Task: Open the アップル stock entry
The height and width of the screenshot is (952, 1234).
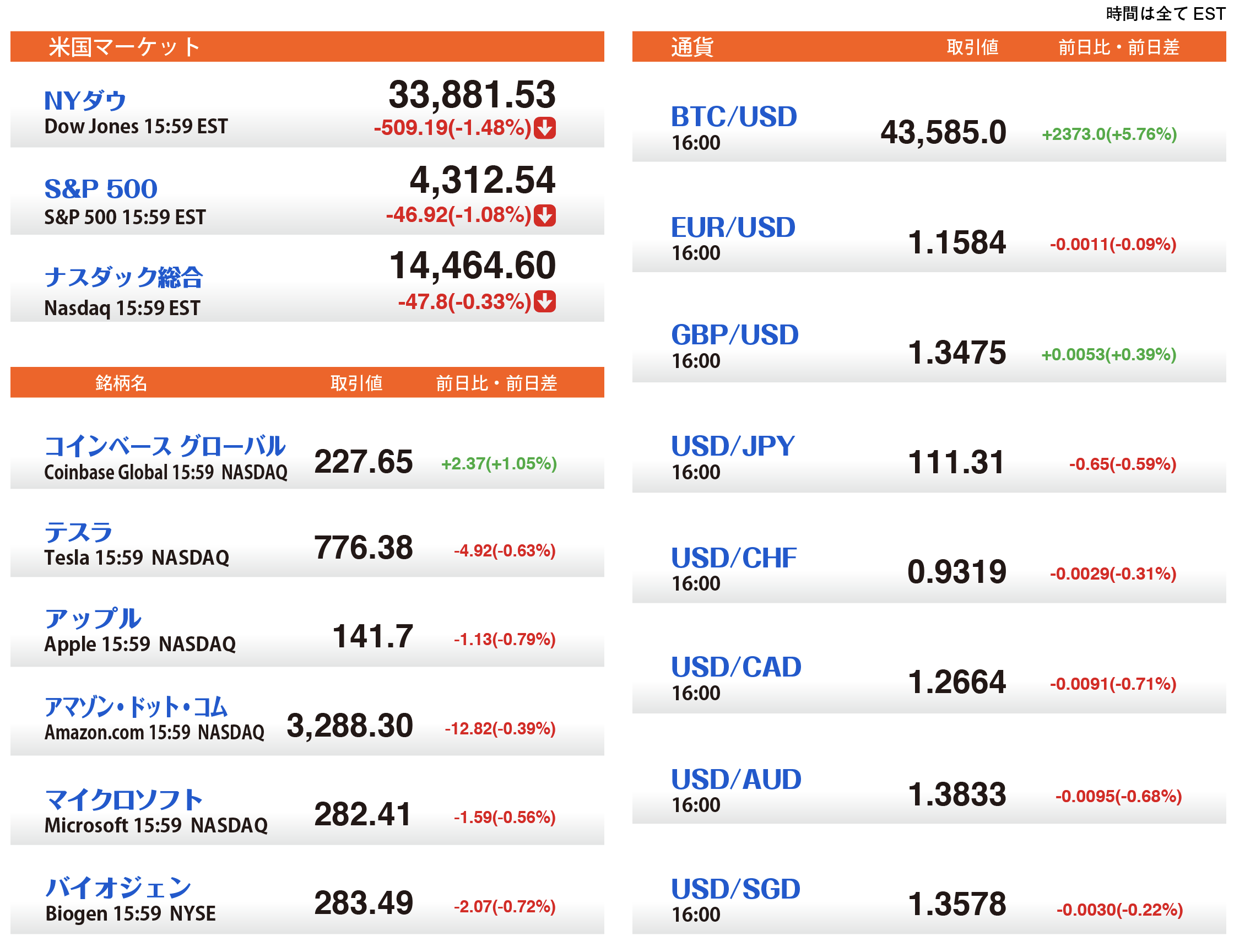Action: click(93, 619)
